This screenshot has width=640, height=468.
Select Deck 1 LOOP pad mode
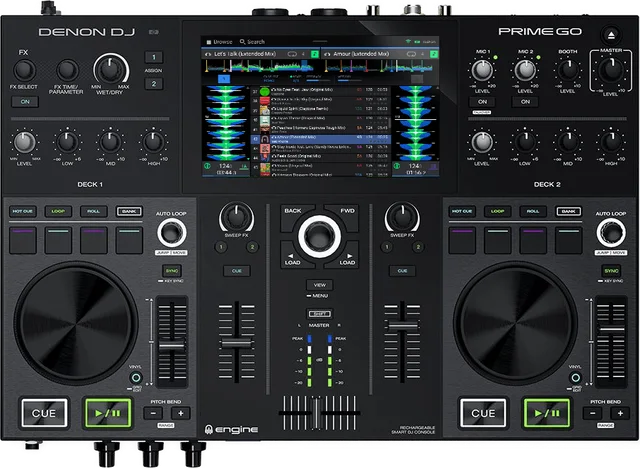[x=58, y=211]
